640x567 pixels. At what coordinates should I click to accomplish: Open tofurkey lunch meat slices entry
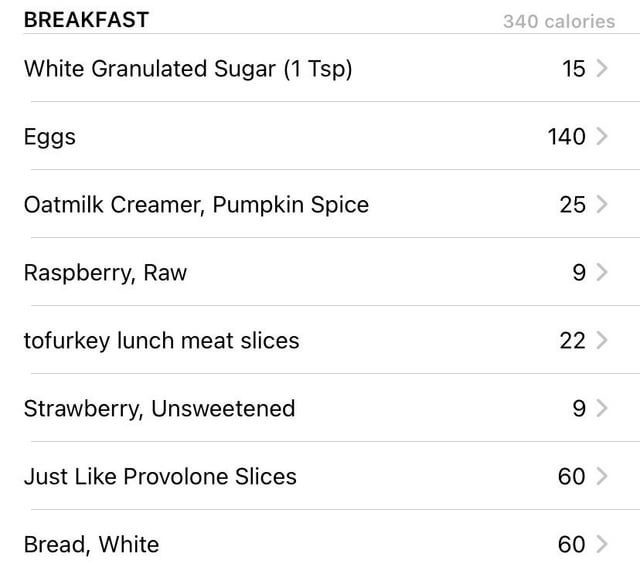320,340
